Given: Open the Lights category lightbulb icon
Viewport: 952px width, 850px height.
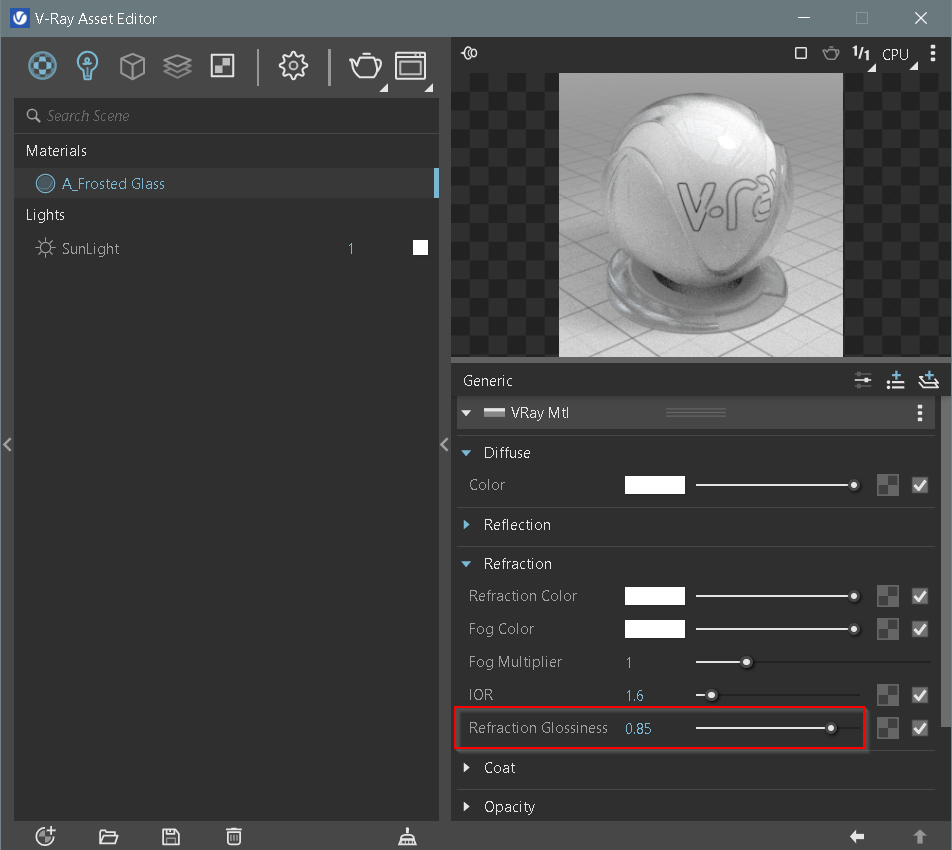Looking at the screenshot, I should point(87,66).
